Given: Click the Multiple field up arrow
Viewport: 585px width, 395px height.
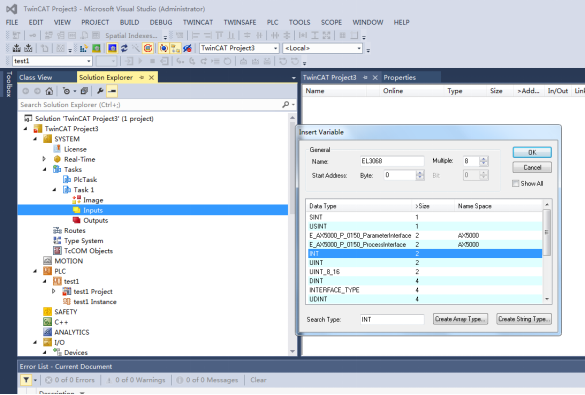Looking at the screenshot, I should point(484,159).
